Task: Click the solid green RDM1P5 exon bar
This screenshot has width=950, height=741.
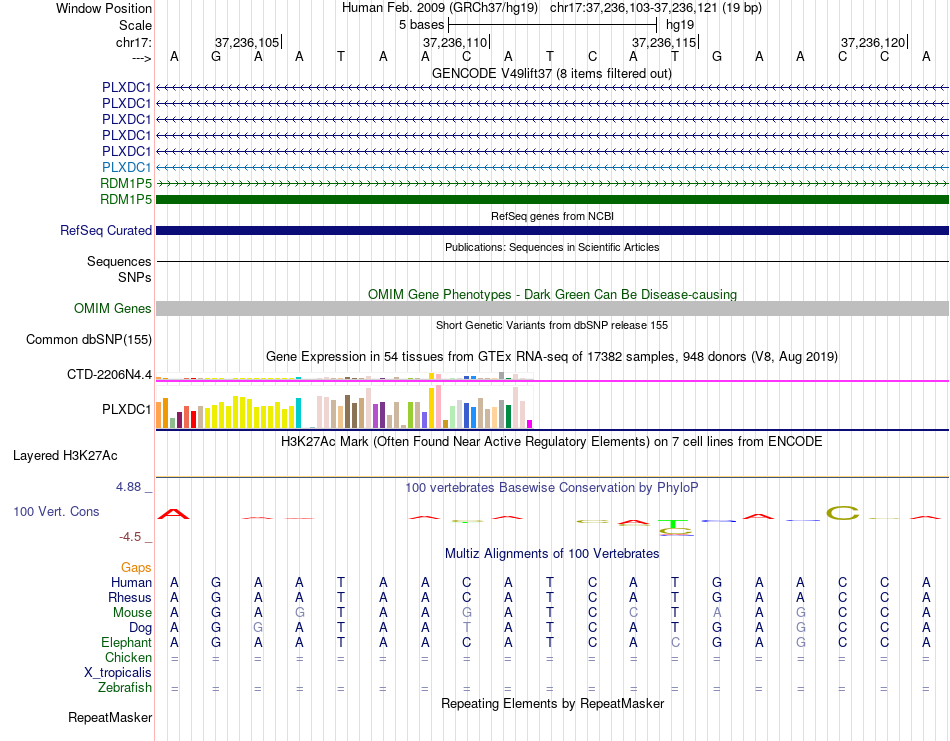Action: [552, 199]
